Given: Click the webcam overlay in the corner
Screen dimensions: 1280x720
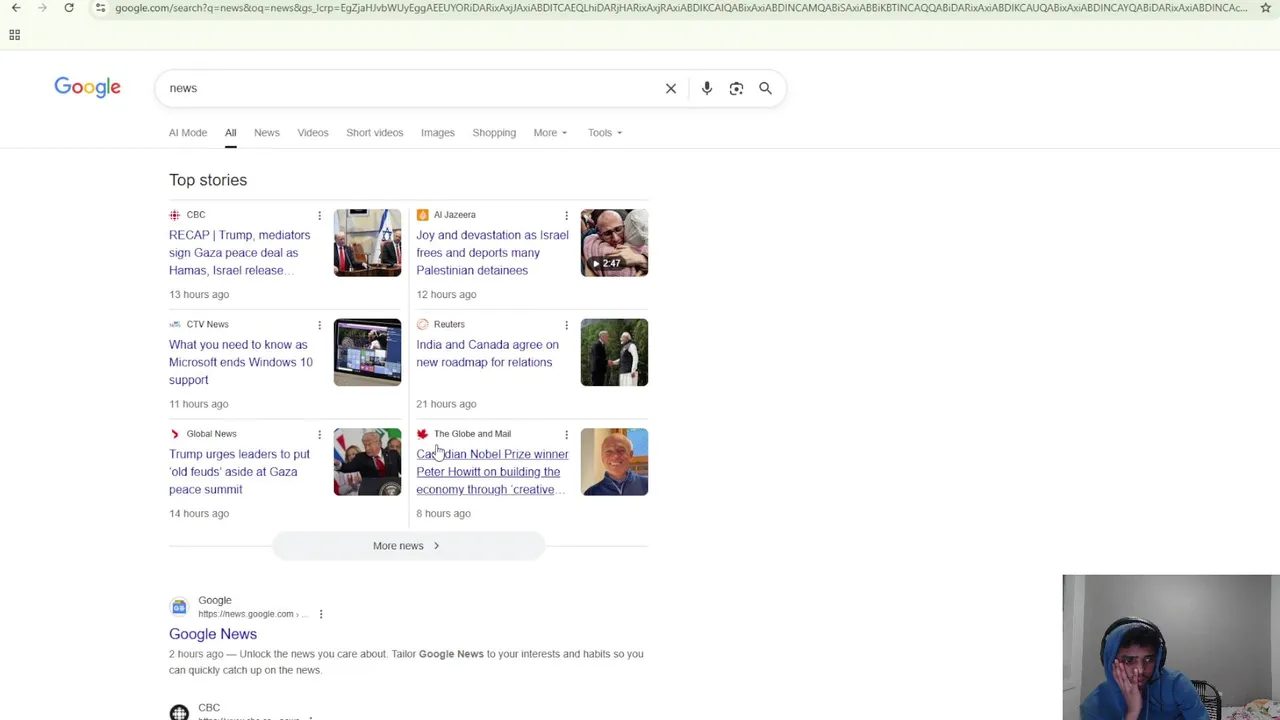Looking at the screenshot, I should click(x=1171, y=647).
